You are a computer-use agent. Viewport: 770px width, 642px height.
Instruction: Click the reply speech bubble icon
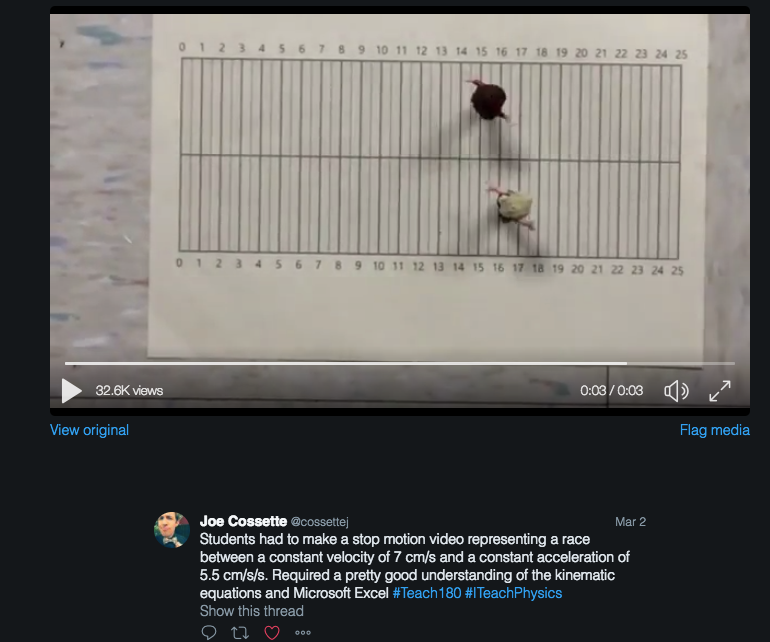coord(209,632)
